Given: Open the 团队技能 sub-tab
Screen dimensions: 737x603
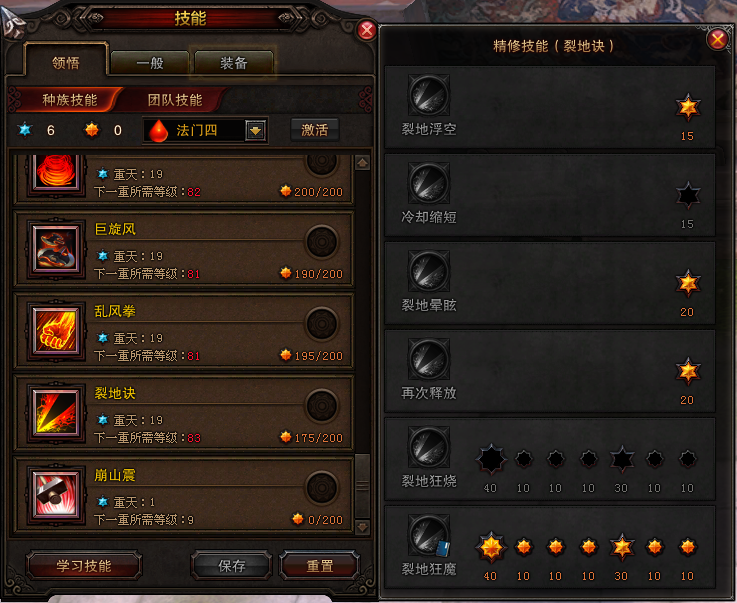Looking at the screenshot, I should point(175,100).
